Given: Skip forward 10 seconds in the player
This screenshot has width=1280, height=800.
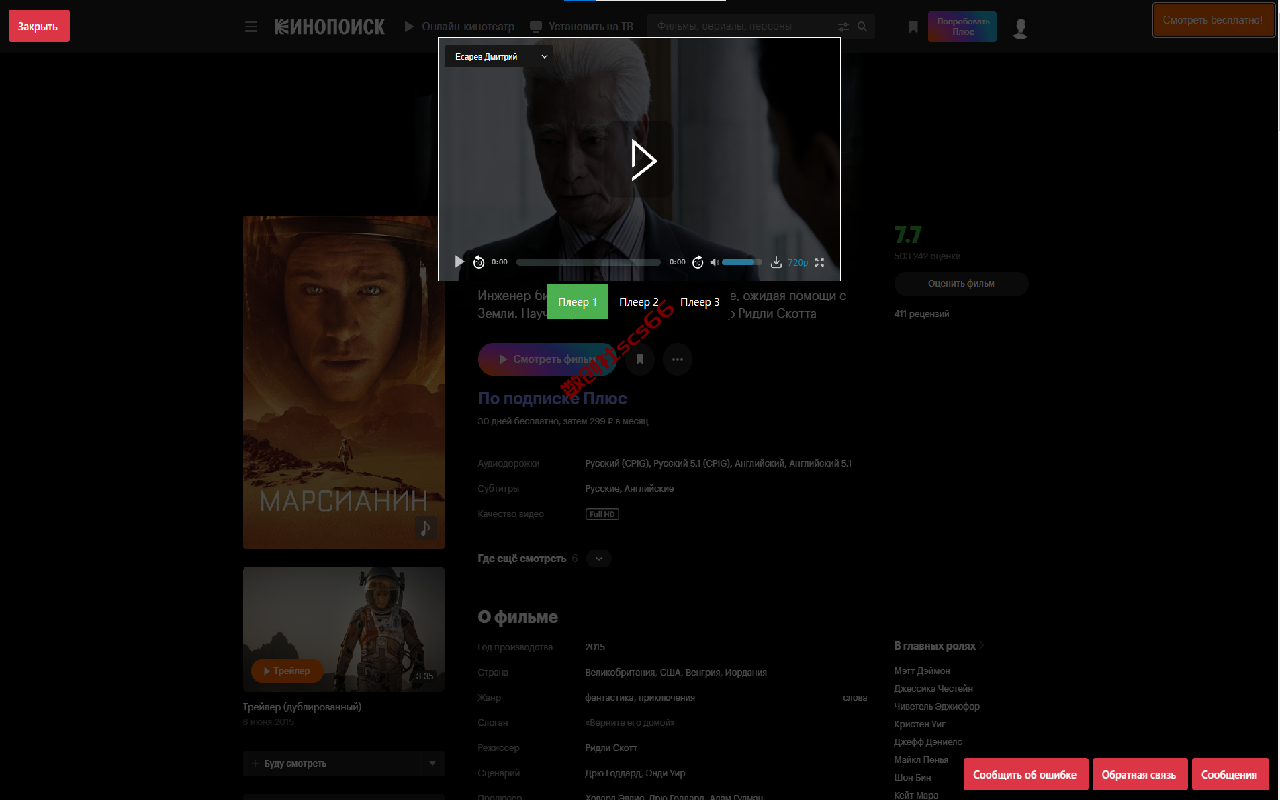Looking at the screenshot, I should pos(698,262).
